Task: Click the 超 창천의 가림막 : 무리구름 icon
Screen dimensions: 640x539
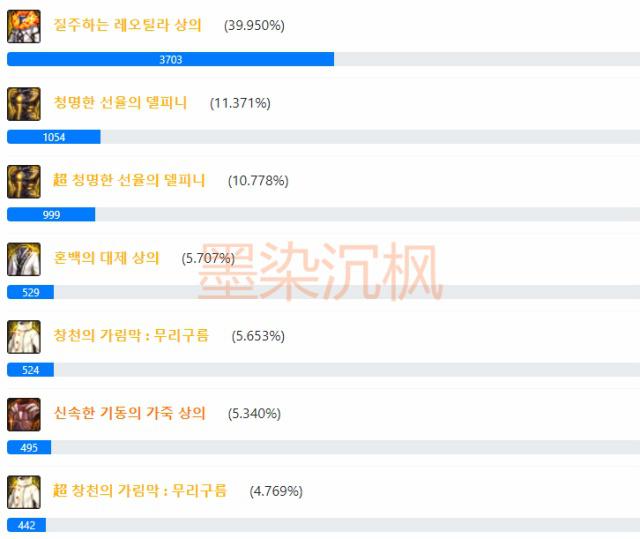Action: coord(24,492)
